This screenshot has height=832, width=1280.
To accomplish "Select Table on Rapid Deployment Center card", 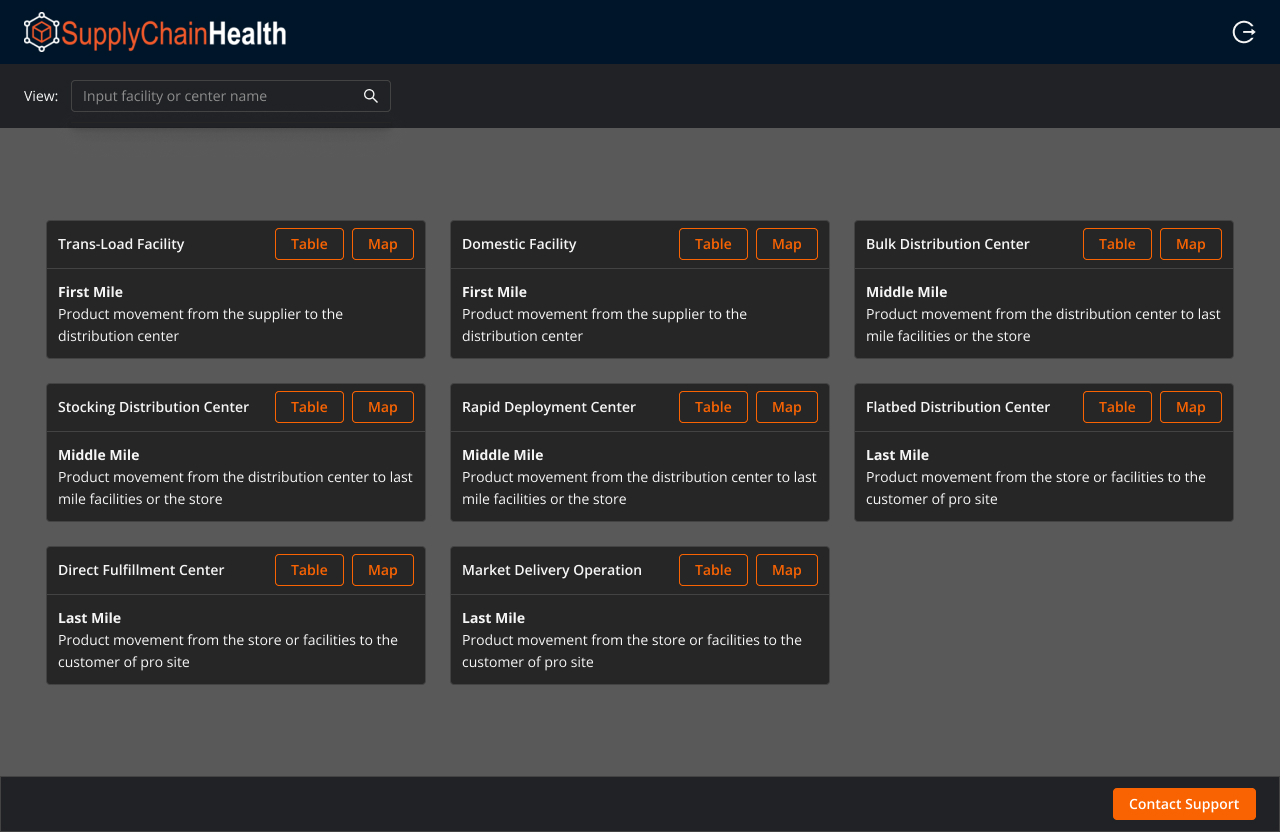I will click(713, 407).
